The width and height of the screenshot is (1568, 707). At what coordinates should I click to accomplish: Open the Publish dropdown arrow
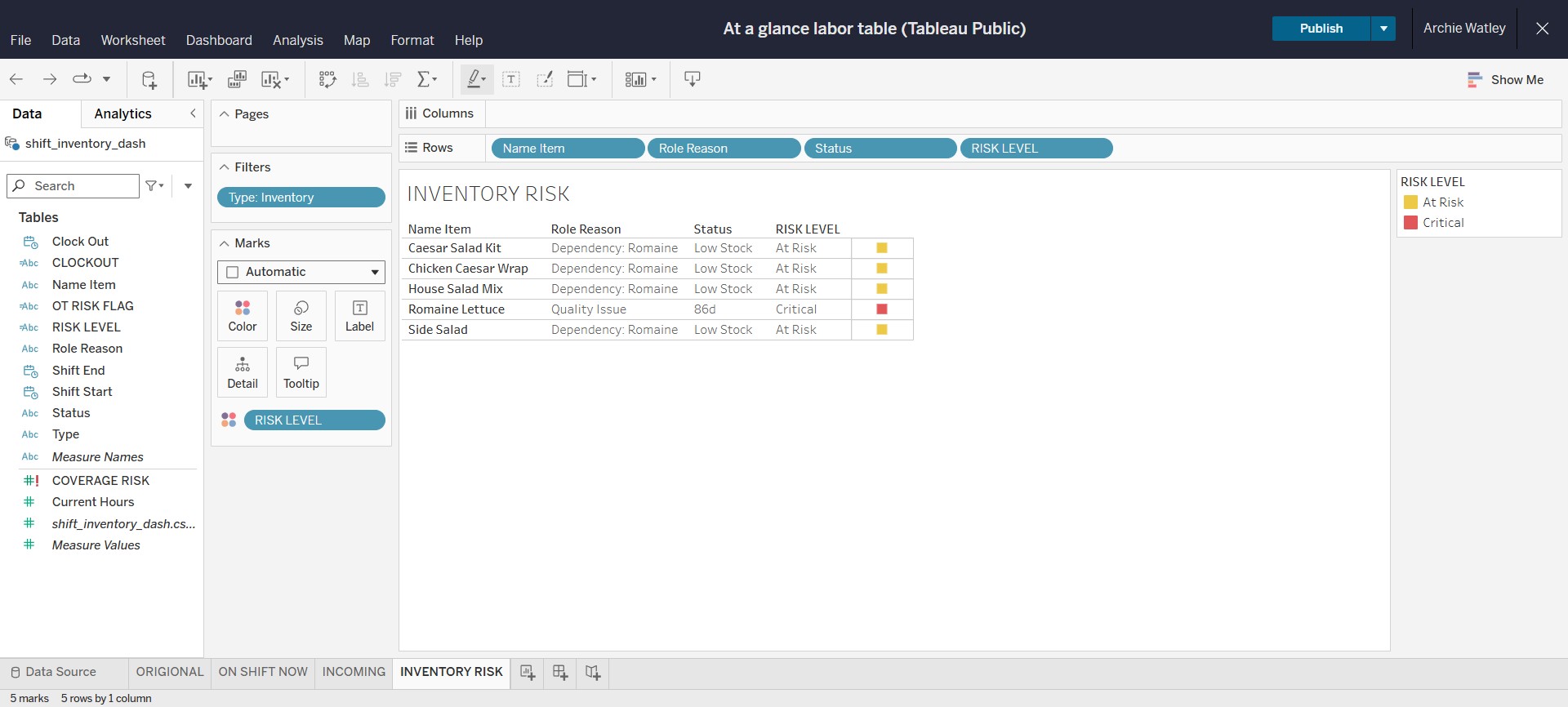(1383, 29)
